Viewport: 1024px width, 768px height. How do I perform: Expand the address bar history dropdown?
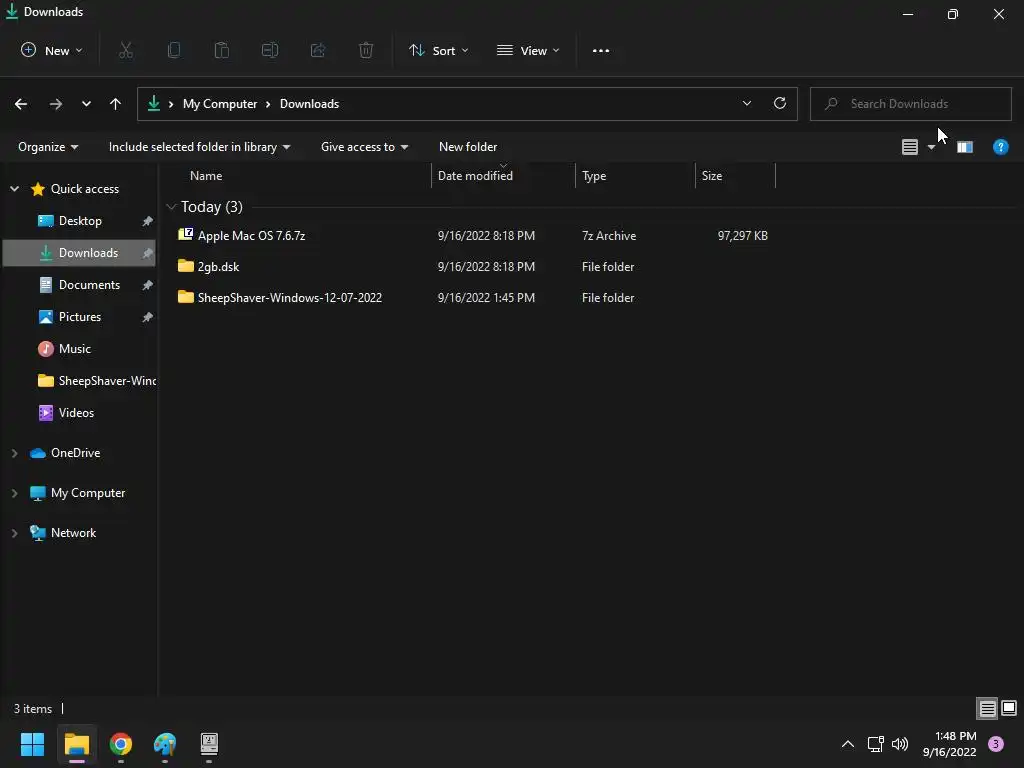[x=746, y=103]
